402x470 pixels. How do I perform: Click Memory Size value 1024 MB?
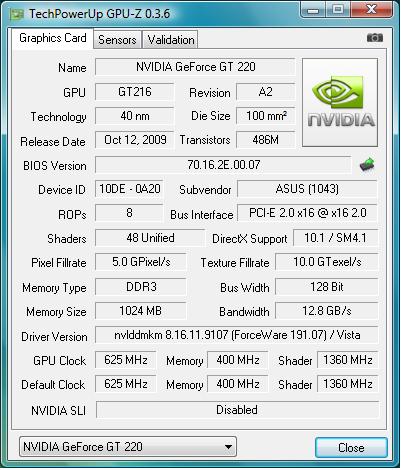pos(141,311)
